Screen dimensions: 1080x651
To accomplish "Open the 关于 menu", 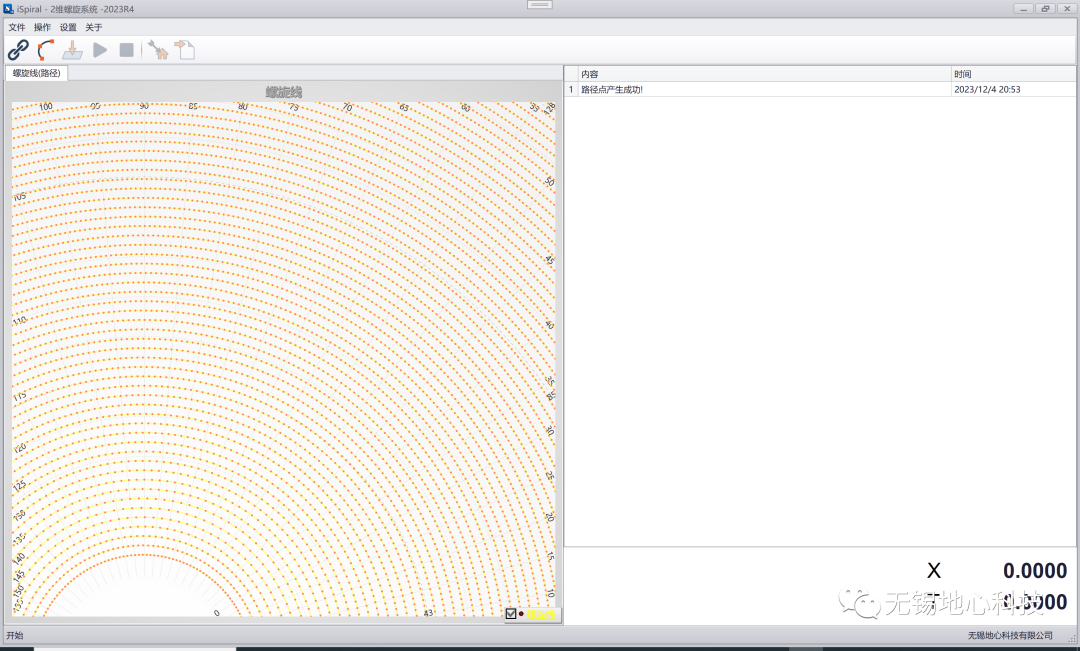I will coord(94,27).
